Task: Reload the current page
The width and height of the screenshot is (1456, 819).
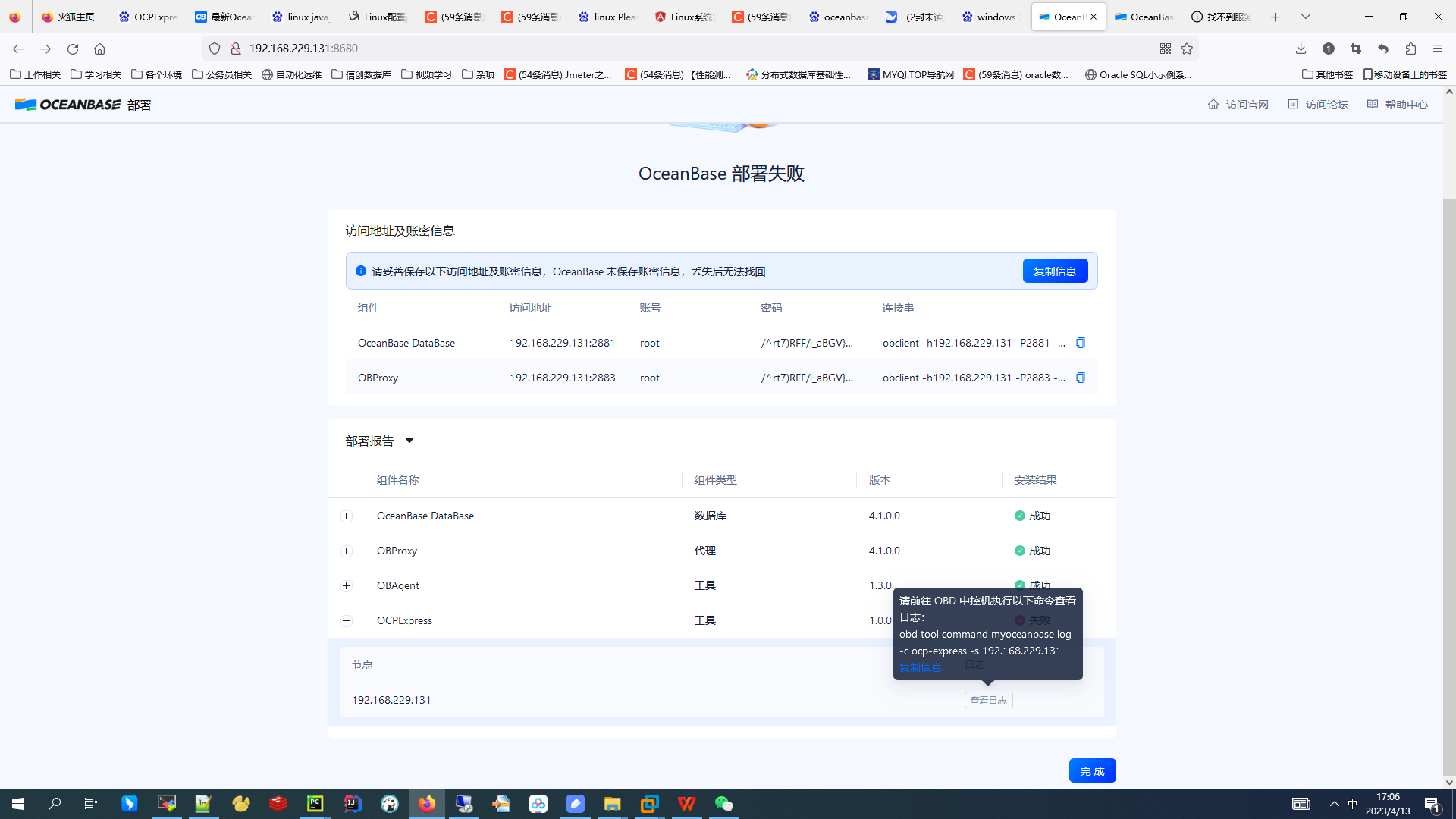Action: point(73,49)
